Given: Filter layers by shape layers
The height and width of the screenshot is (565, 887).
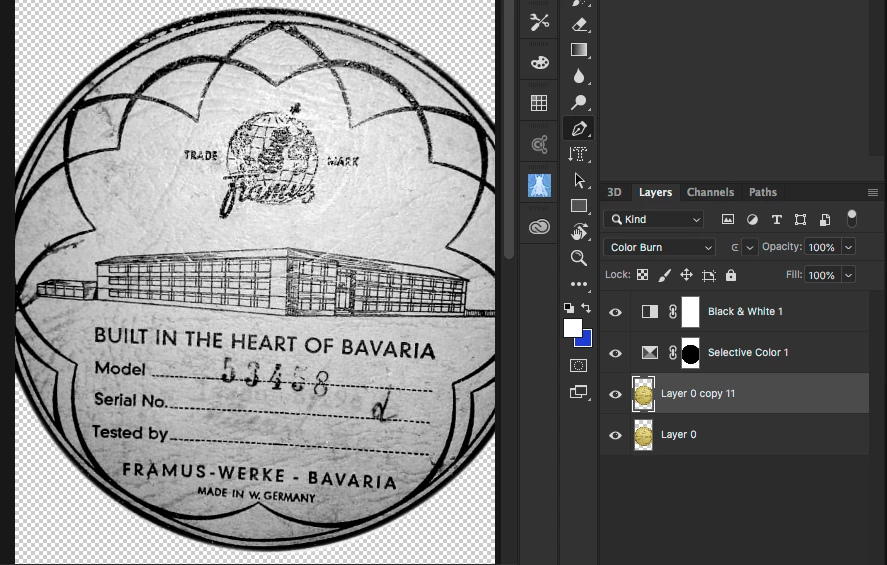Looking at the screenshot, I should (800, 219).
